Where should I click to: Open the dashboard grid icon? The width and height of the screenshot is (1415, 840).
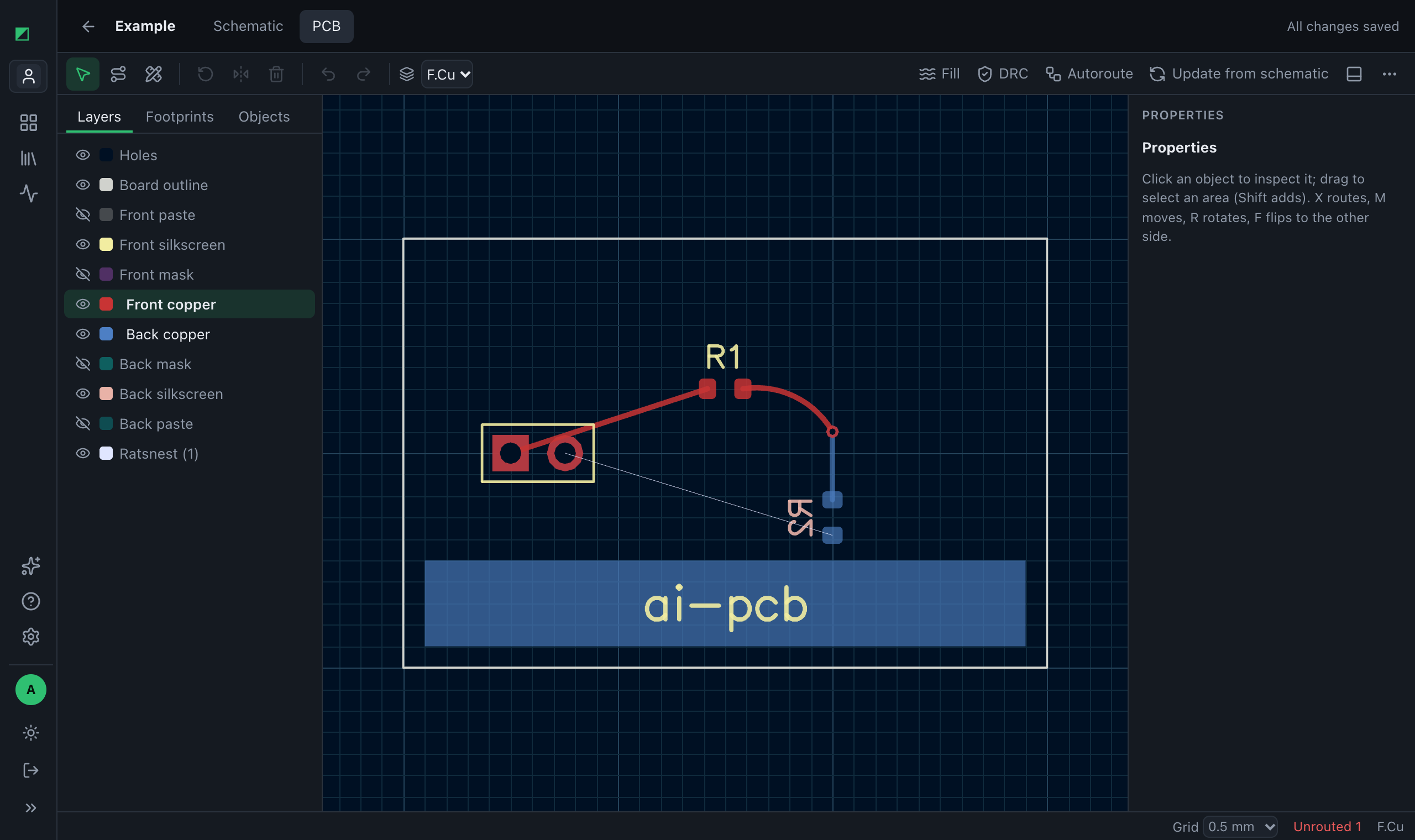28,123
